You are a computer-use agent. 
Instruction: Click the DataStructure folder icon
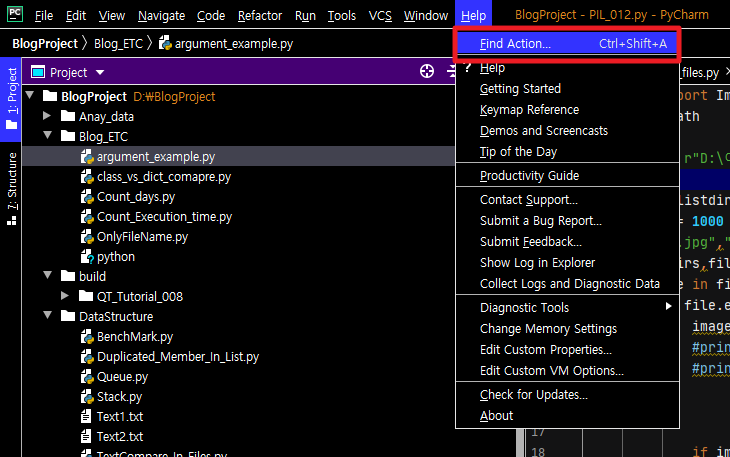68,316
